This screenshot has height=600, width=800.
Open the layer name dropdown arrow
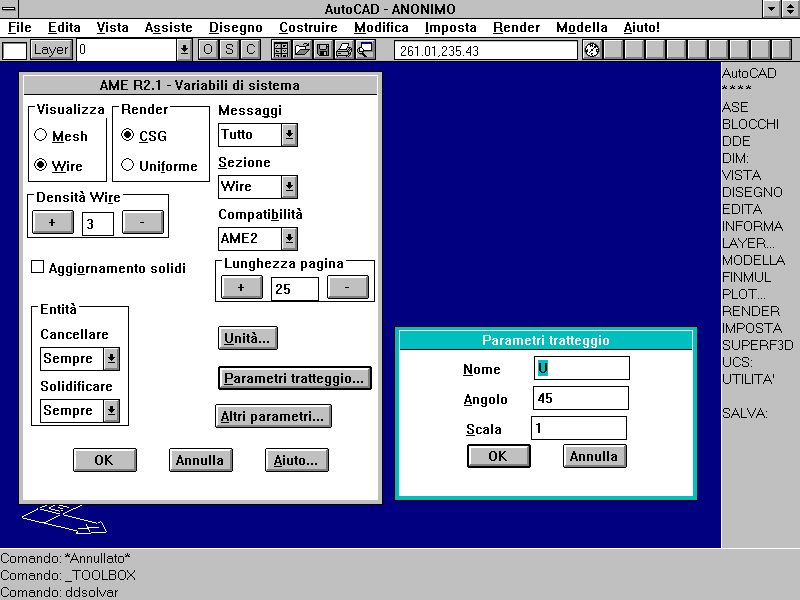[184, 50]
